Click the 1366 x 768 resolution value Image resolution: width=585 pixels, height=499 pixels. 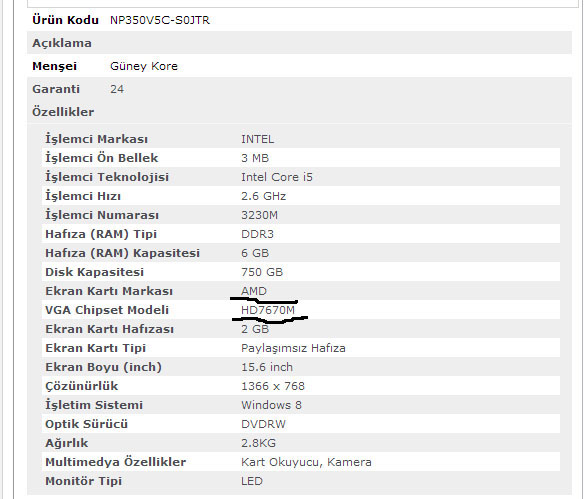click(x=273, y=386)
